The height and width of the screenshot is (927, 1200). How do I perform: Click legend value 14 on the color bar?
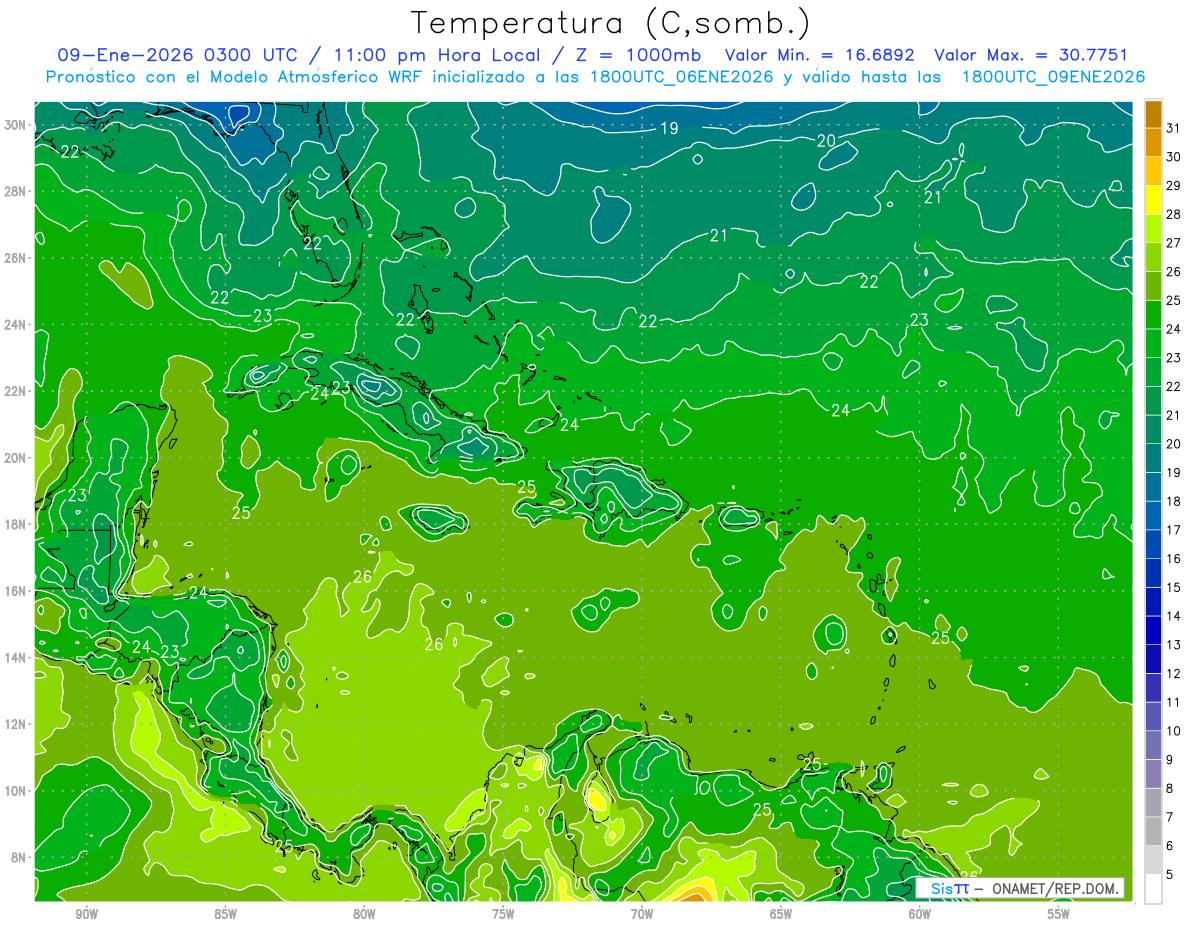point(1173,616)
